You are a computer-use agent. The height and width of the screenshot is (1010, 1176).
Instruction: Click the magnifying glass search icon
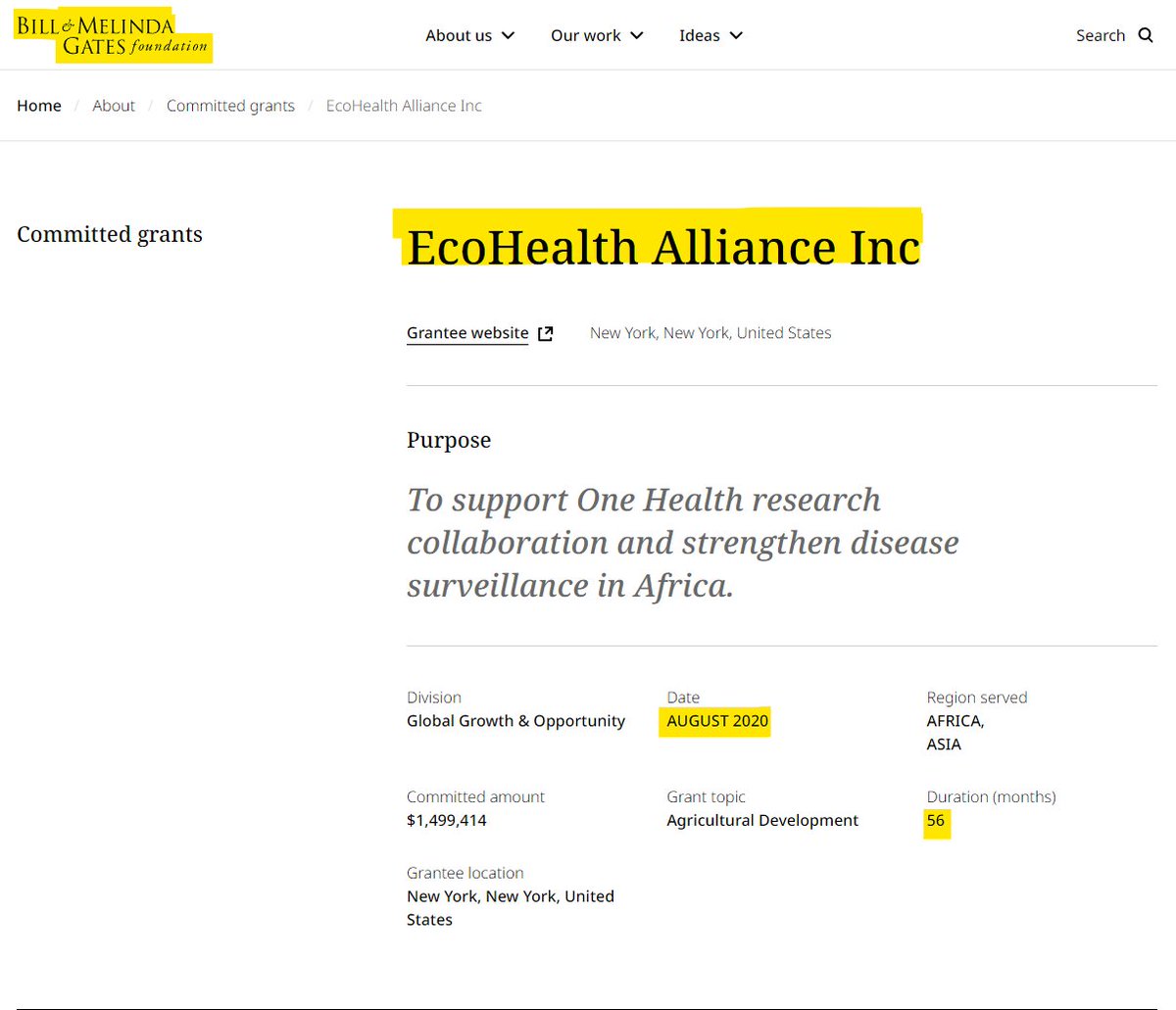[1145, 35]
